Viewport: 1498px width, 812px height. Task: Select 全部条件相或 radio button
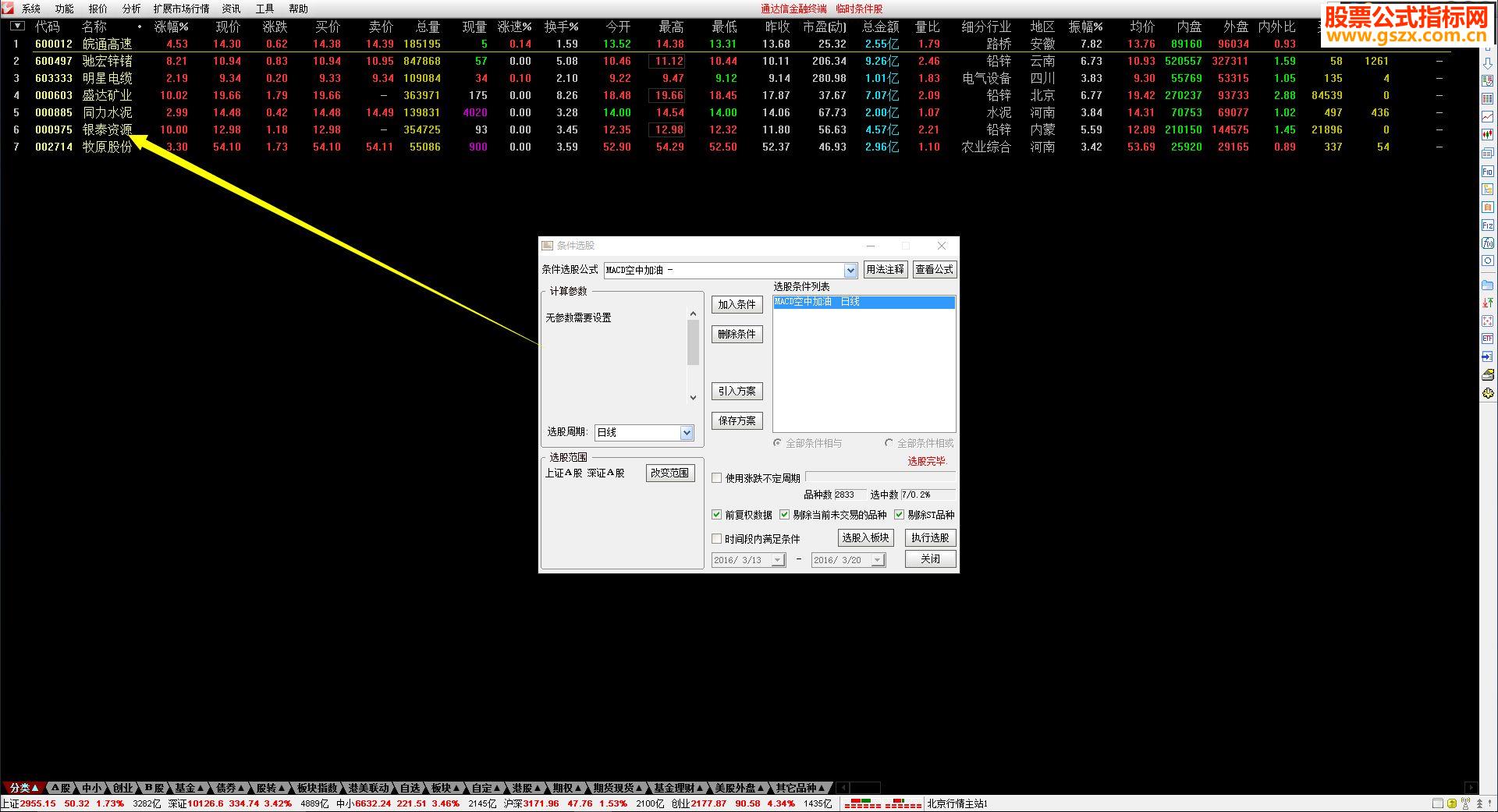click(x=889, y=443)
